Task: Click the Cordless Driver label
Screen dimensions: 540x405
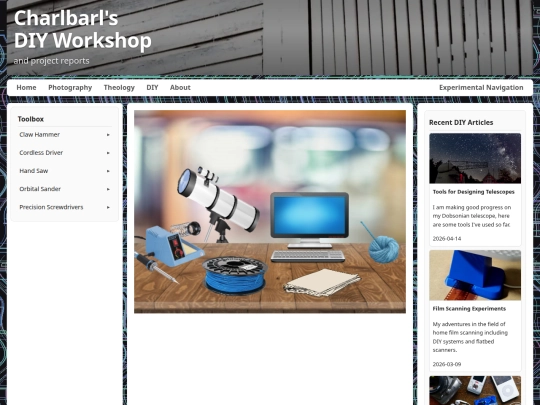Action: click(x=41, y=153)
